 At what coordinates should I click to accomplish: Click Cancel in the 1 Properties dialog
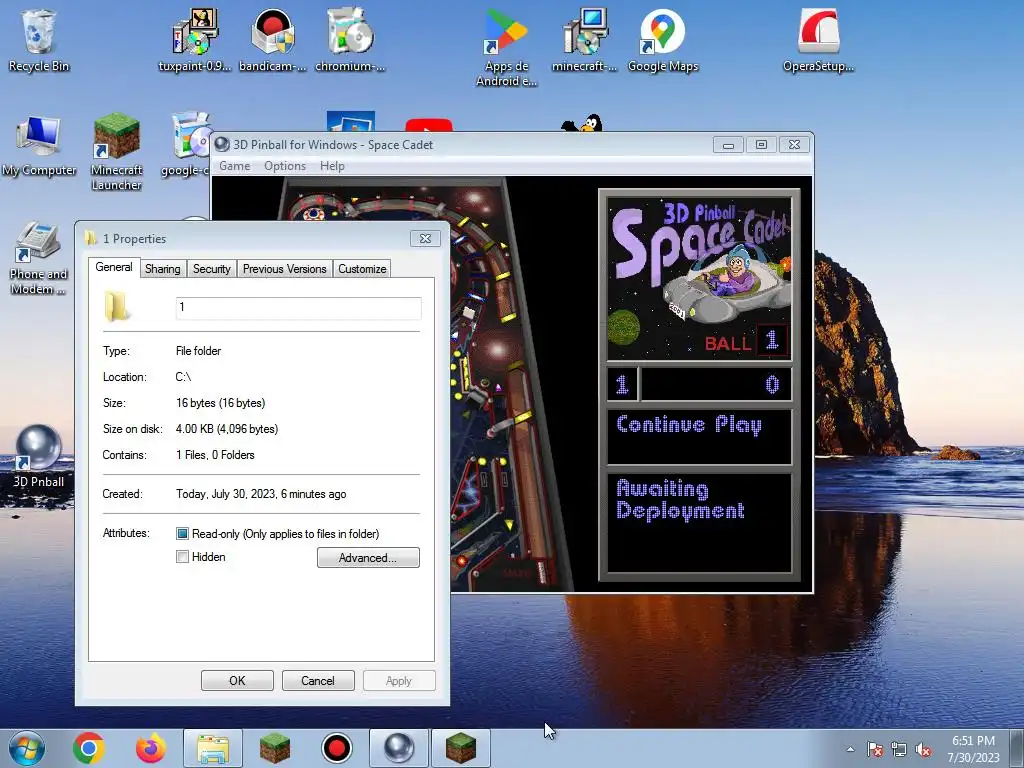(x=318, y=680)
